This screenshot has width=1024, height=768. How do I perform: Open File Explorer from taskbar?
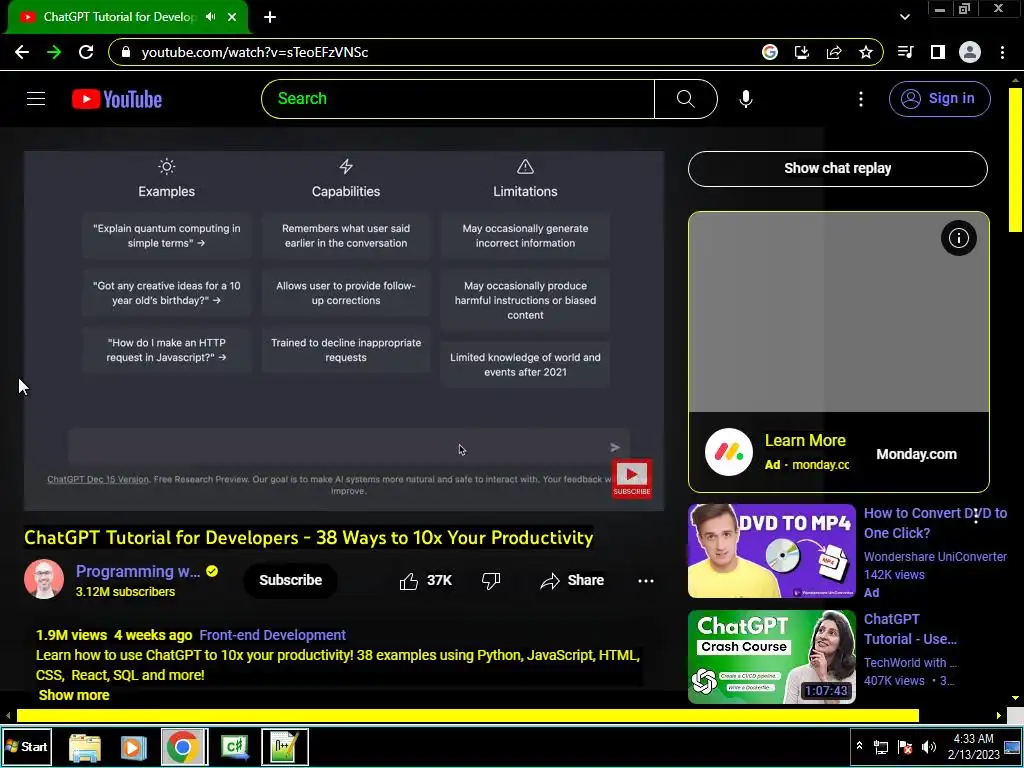point(85,747)
